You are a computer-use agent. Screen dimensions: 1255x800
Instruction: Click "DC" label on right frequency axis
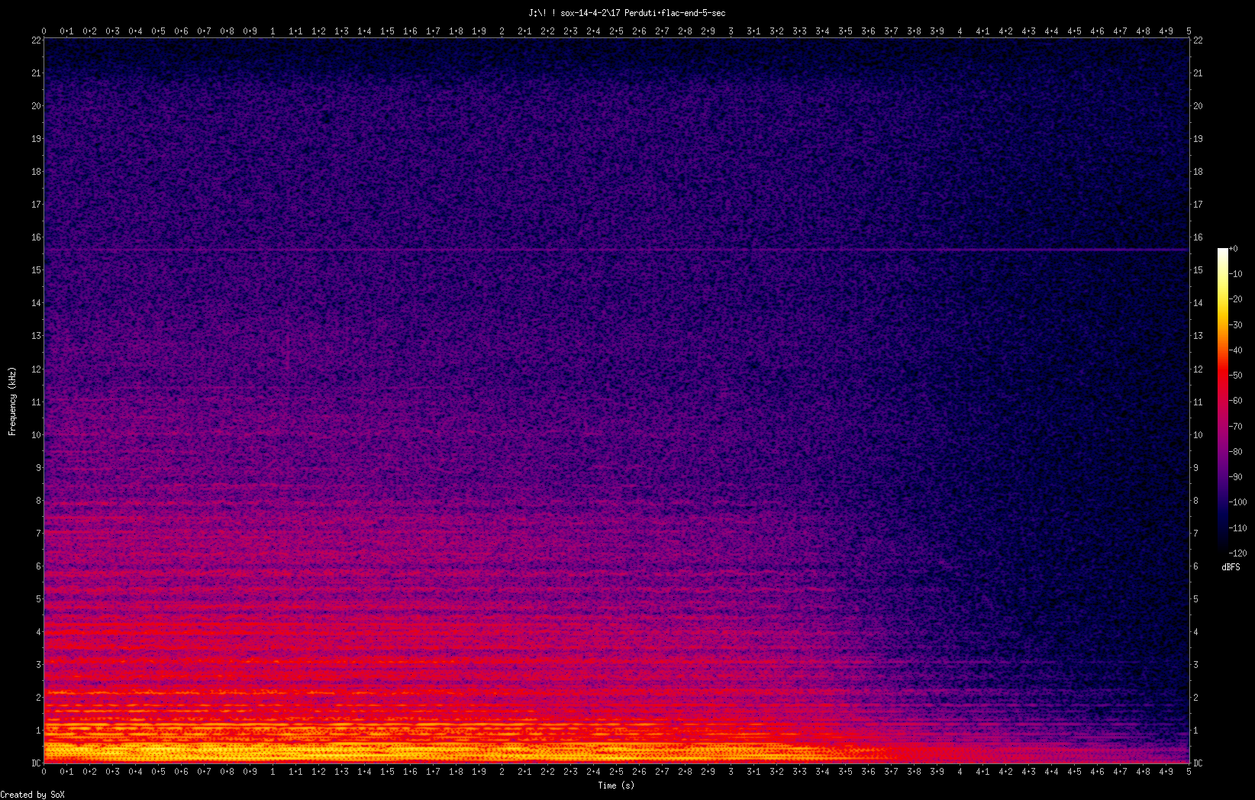coord(1199,763)
